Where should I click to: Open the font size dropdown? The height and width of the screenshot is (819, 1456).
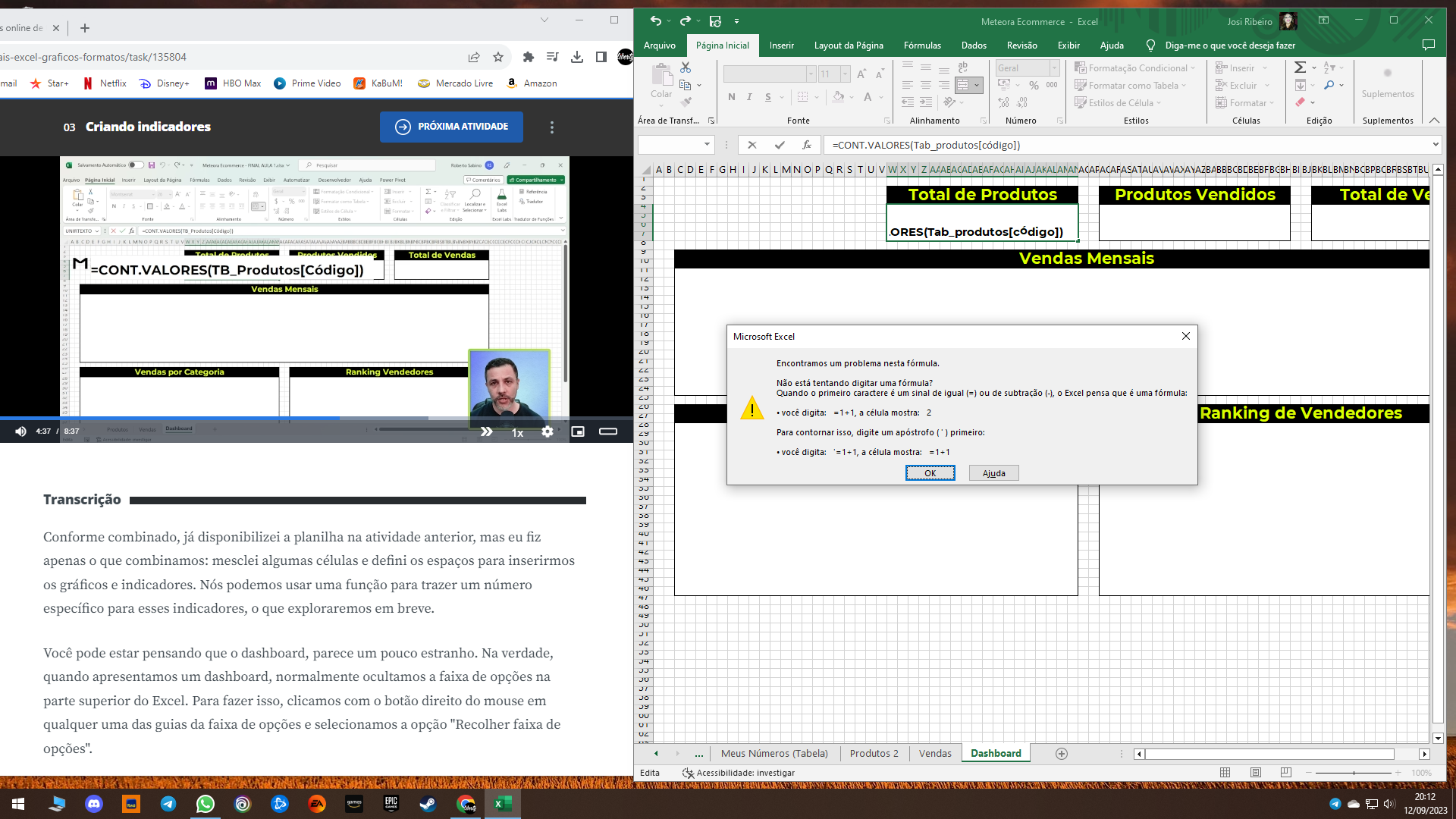pyautogui.click(x=847, y=74)
